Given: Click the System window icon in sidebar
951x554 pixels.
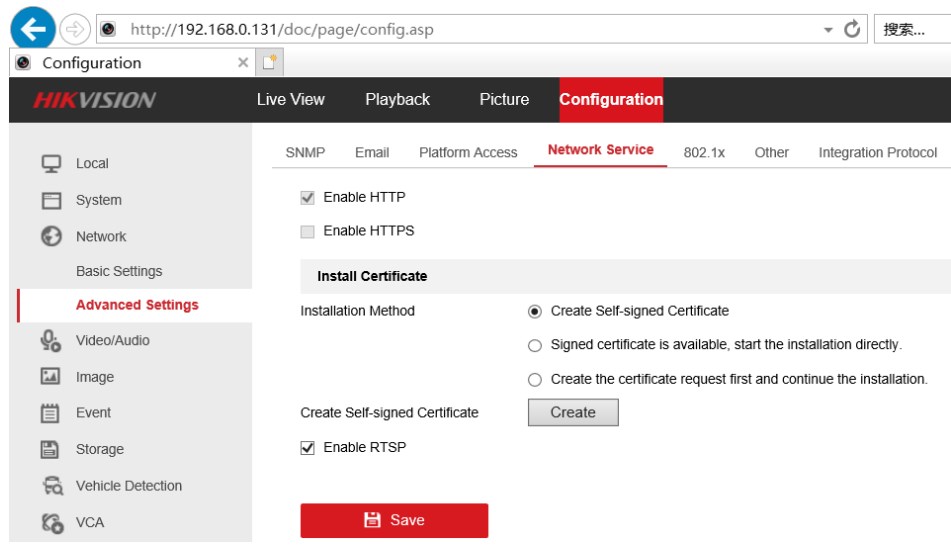Looking at the screenshot, I should click(51, 200).
